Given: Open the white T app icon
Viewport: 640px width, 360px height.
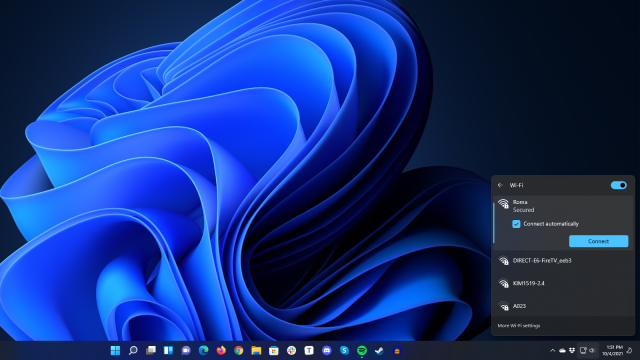Looking at the screenshot, I should point(309,350).
